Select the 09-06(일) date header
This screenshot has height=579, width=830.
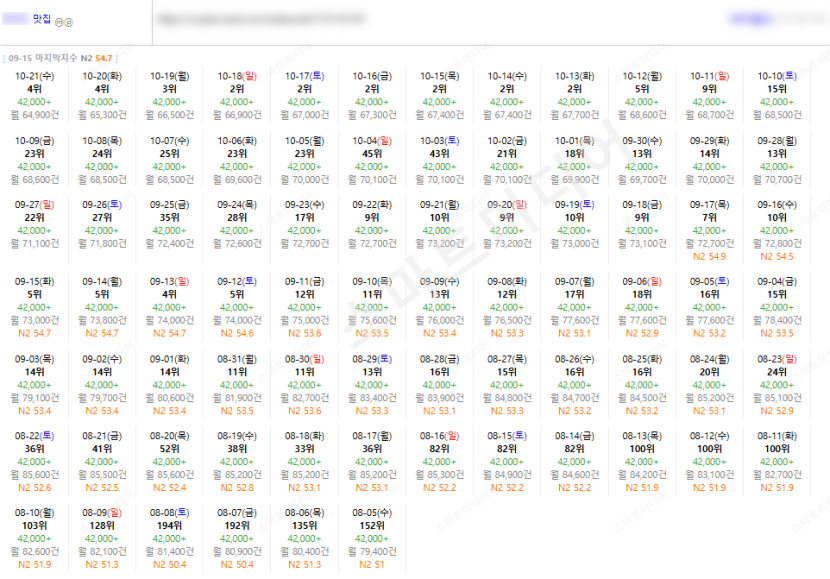[642, 282]
